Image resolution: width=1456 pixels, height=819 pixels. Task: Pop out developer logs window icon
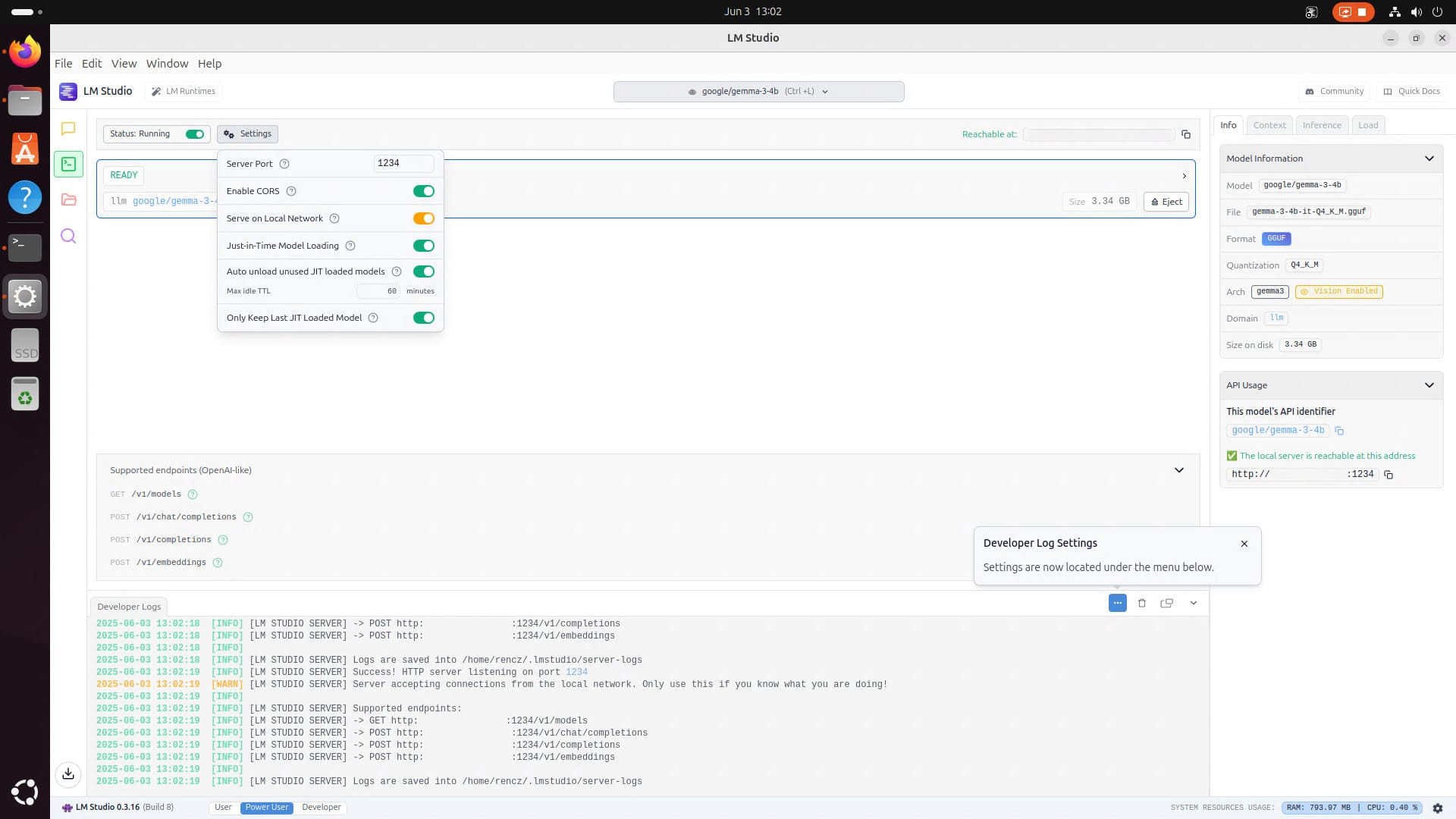click(1167, 603)
